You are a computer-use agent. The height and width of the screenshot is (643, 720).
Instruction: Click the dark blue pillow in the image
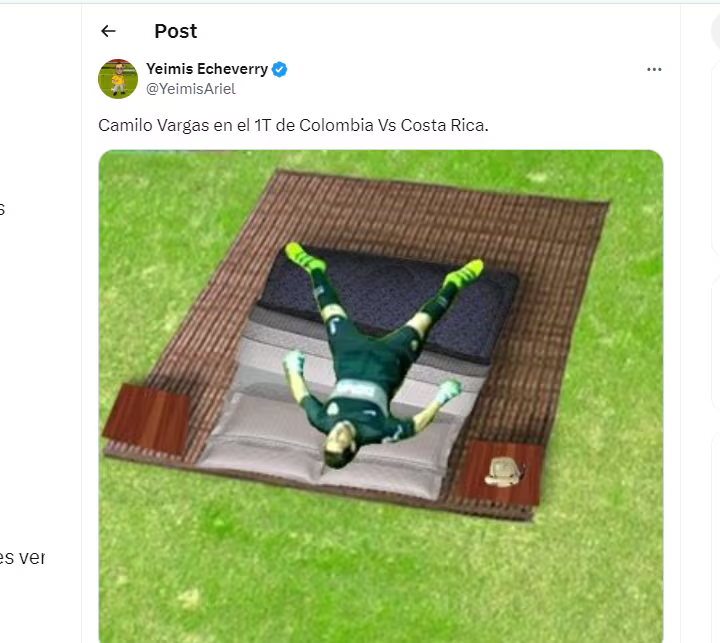click(390, 299)
